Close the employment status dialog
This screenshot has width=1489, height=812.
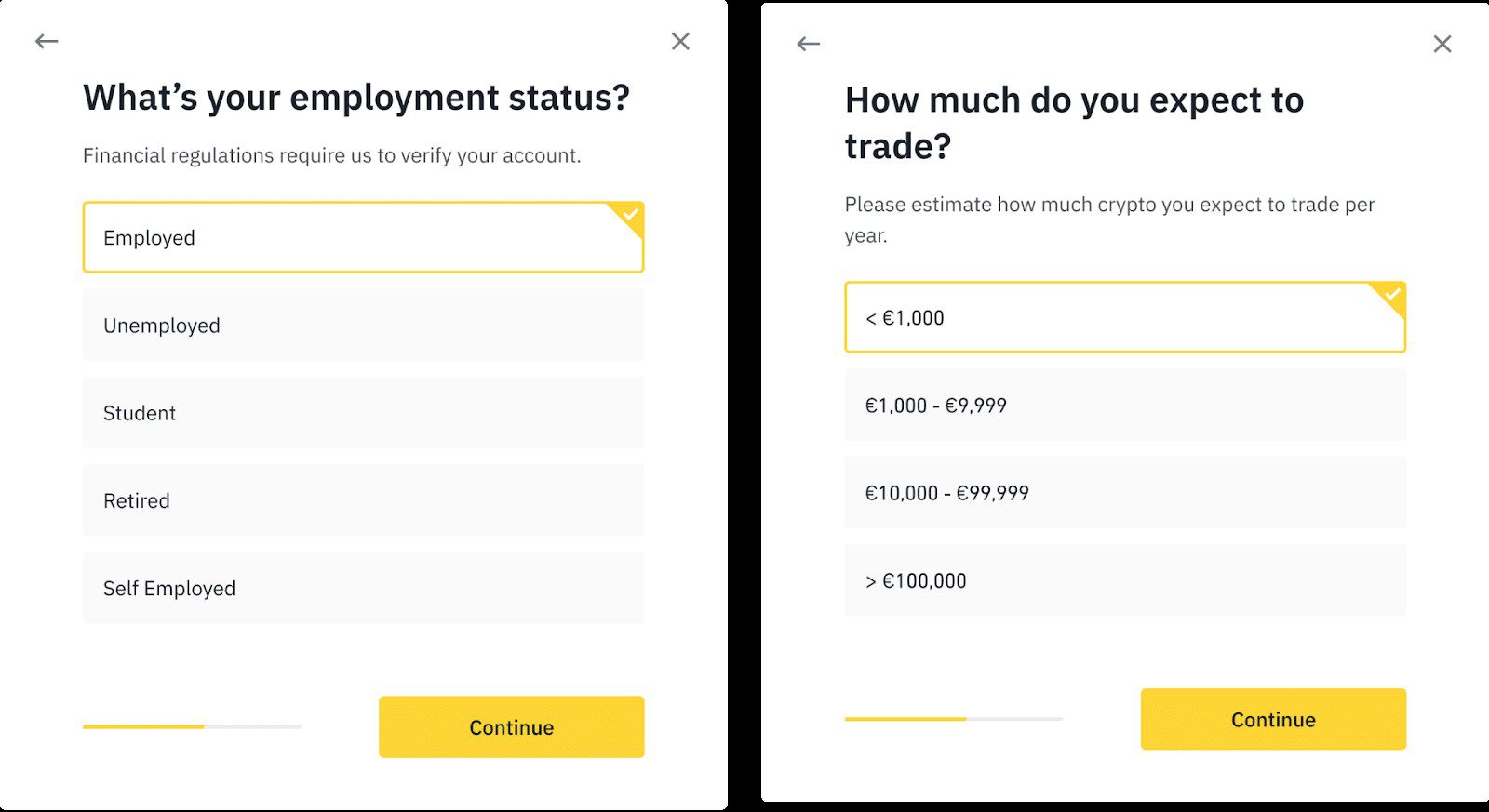click(680, 41)
